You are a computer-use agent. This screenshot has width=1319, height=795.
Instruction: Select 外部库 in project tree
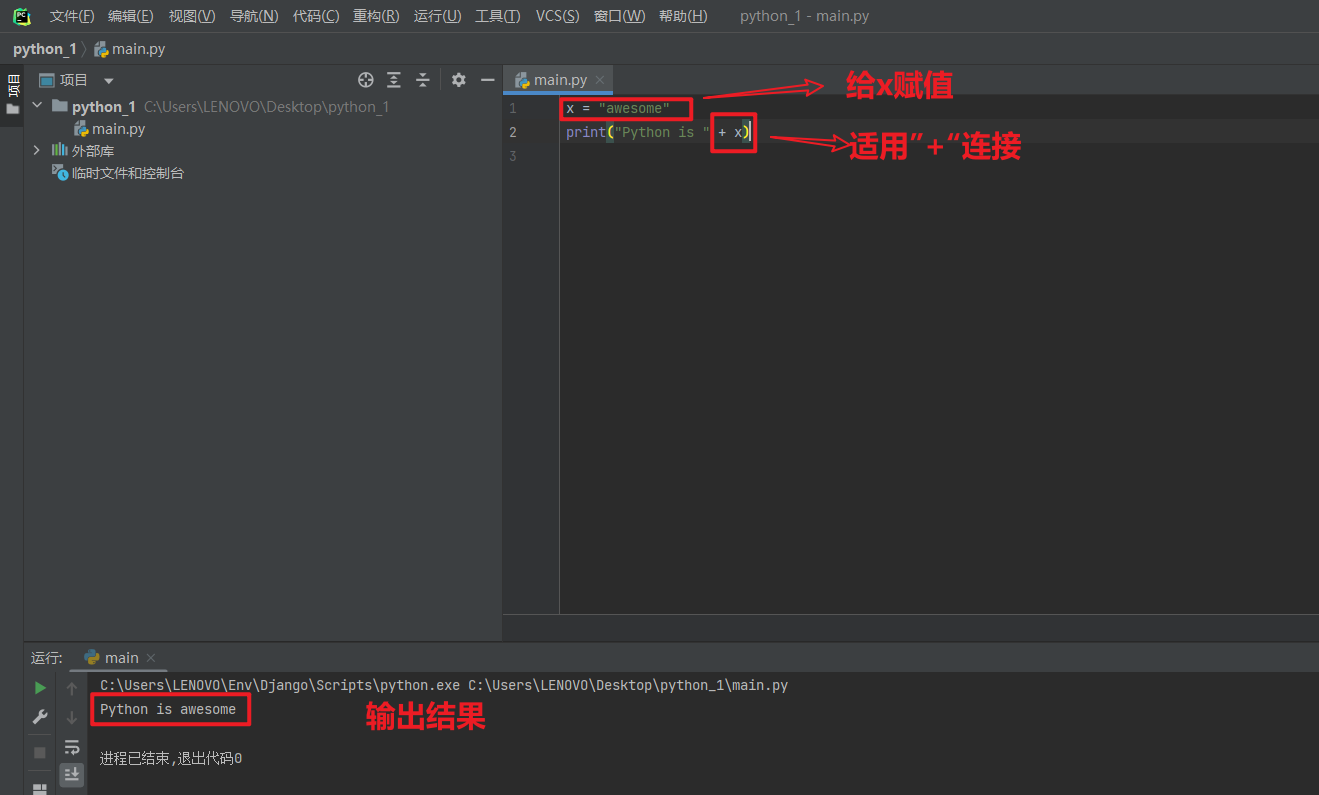(x=93, y=150)
